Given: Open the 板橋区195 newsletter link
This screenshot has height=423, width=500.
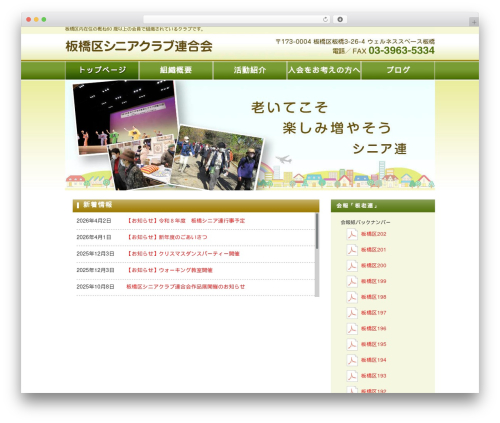Looking at the screenshot, I should [373, 344].
